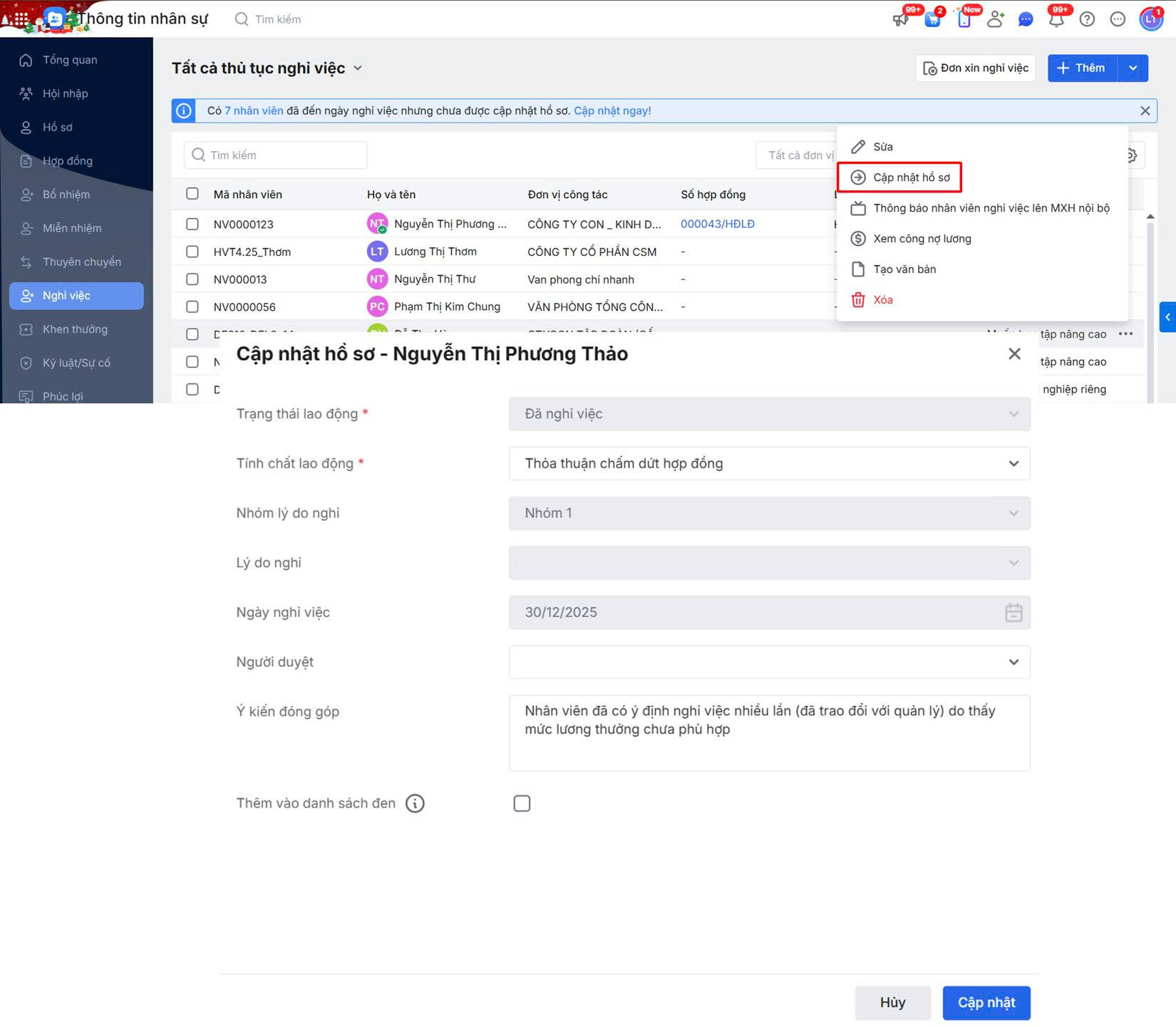The width and height of the screenshot is (1176, 1027).
Task: Choose Cập nhật hồ sơ from context menu
Action: pos(911,177)
